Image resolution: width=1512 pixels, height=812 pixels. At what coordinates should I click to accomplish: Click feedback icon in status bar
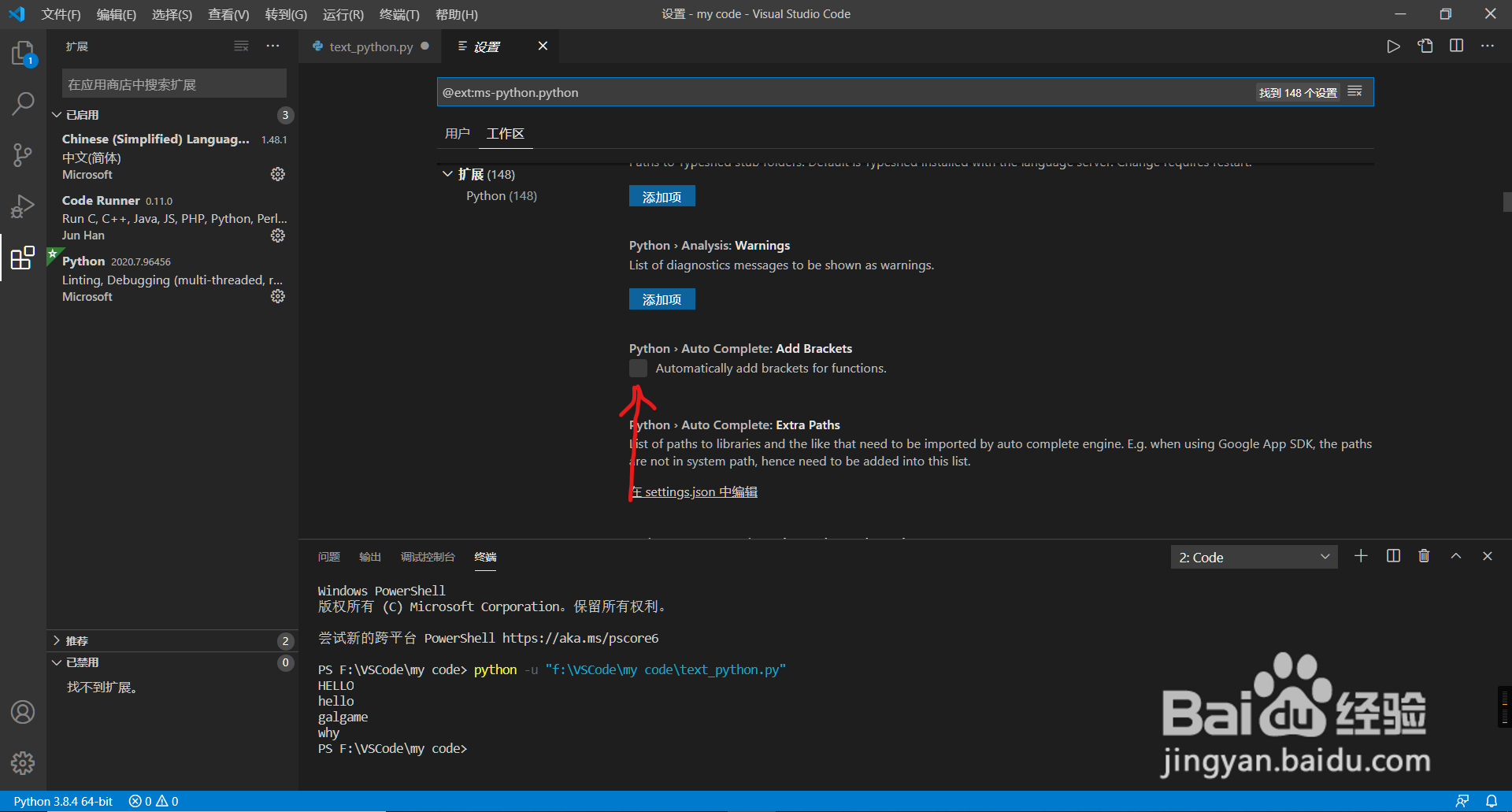[1462, 801]
